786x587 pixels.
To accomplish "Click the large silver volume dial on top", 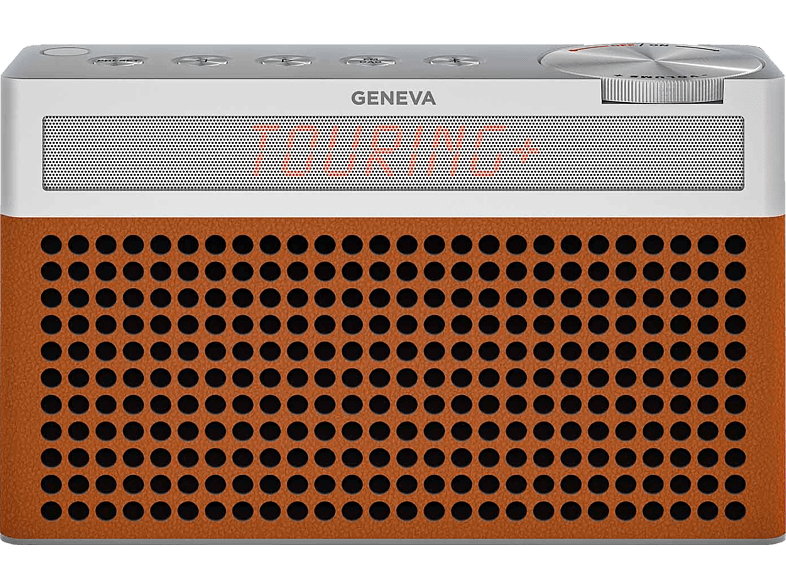I will pos(651,60).
